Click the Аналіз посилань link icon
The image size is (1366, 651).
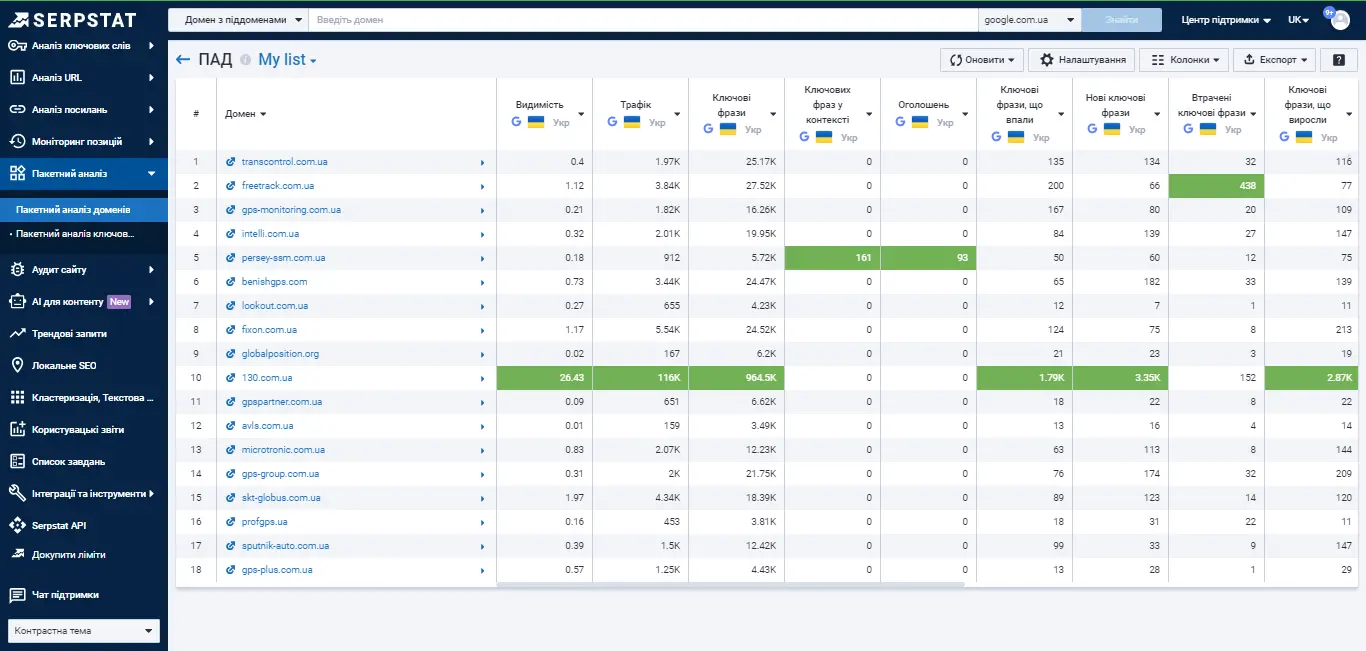click(x=17, y=110)
